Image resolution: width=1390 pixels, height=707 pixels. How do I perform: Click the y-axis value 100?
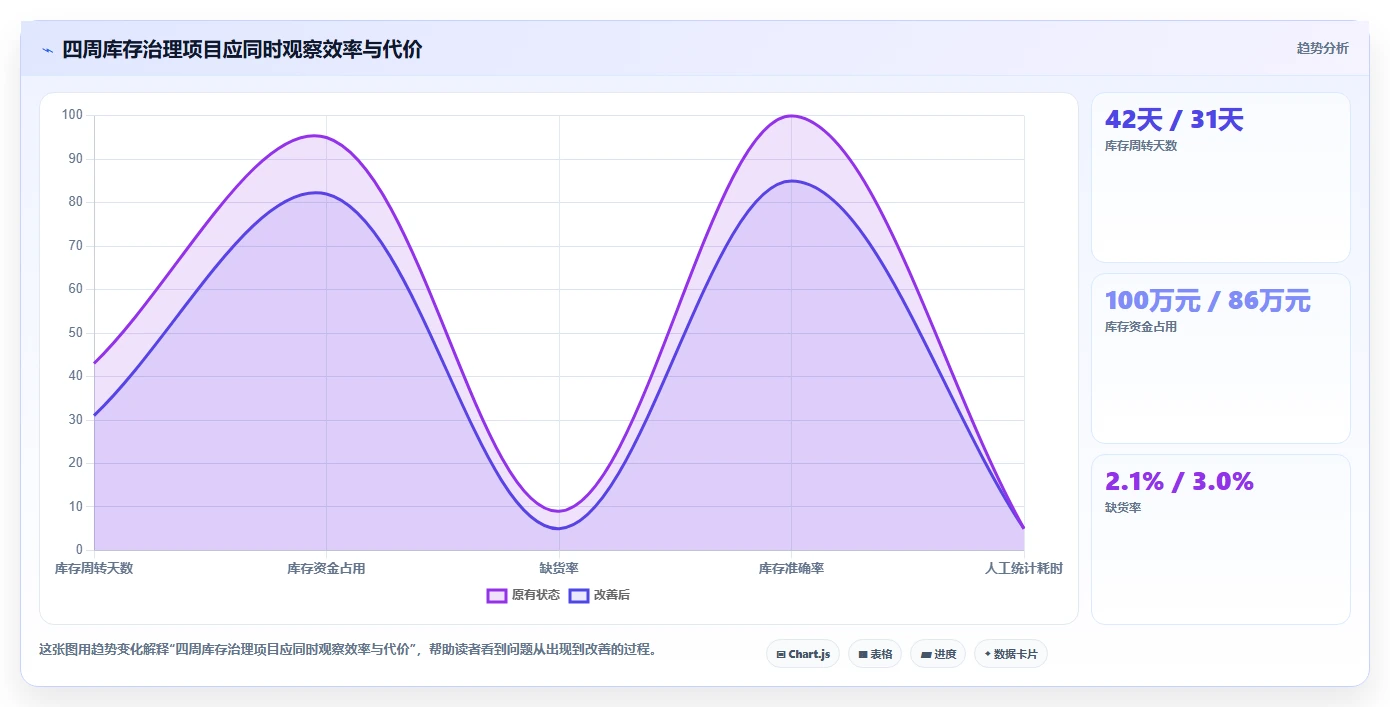pos(72,115)
